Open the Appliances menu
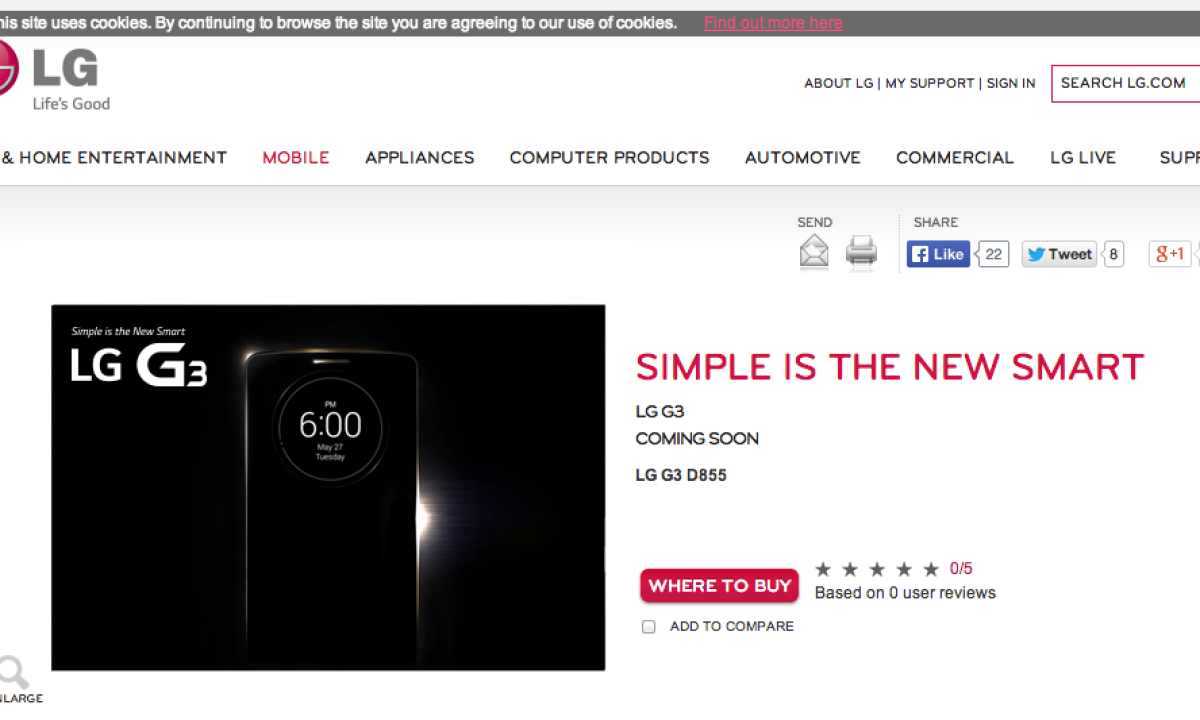The height and width of the screenshot is (720, 1200). (420, 157)
